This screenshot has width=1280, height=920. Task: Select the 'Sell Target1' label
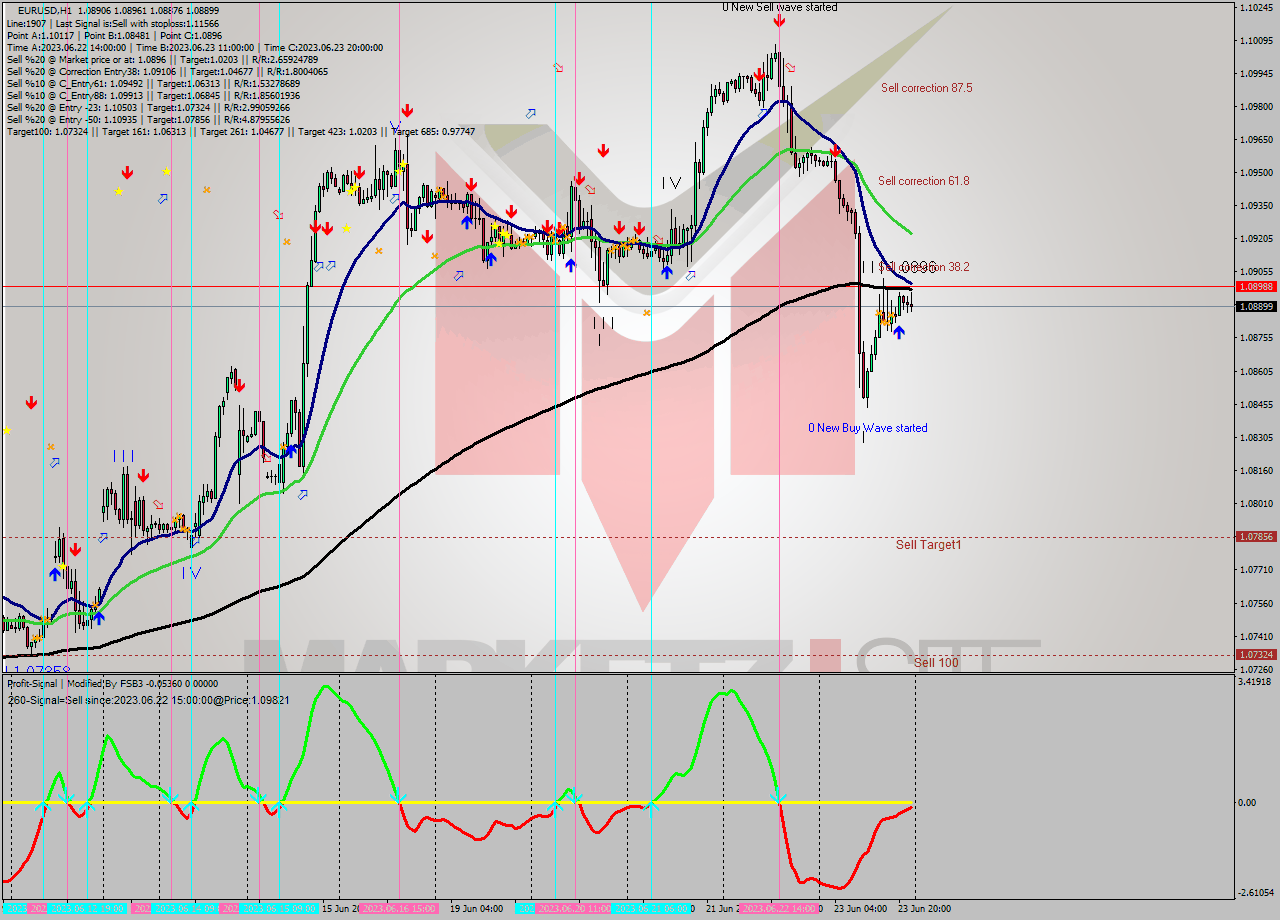click(x=928, y=545)
